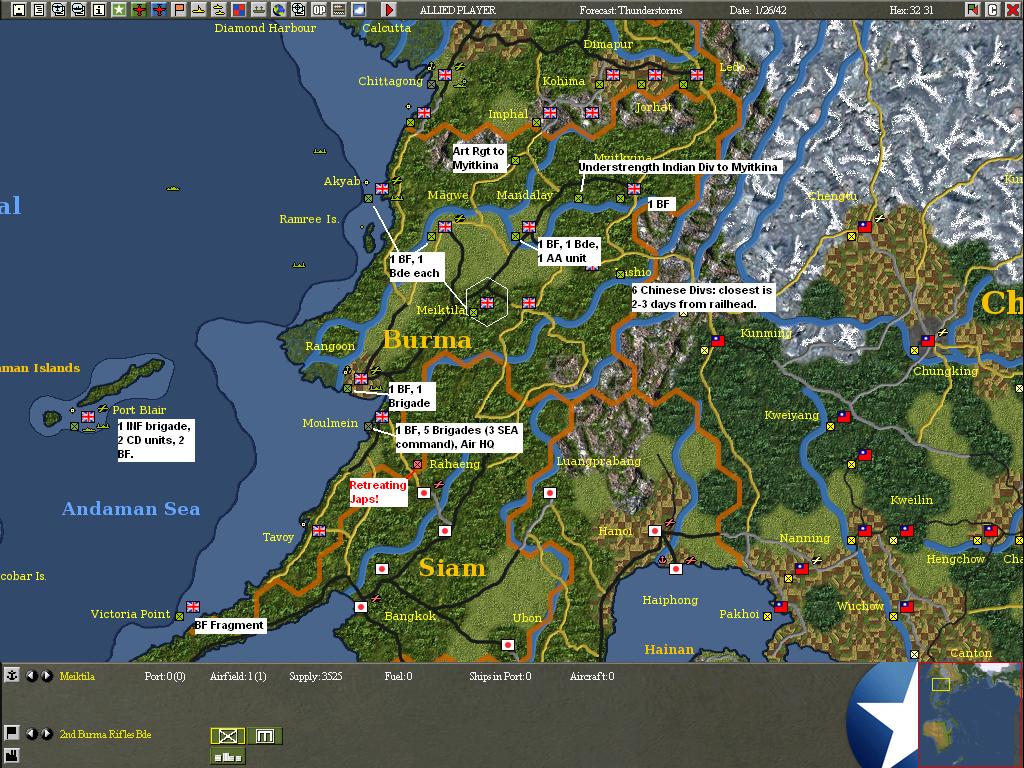1024x768 pixels.
Task: Click the striped list toolbar icon
Action: [339, 9]
